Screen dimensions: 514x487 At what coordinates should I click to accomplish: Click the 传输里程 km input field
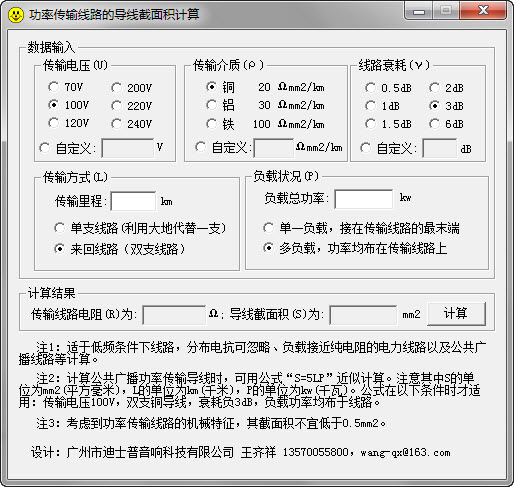[133, 201]
